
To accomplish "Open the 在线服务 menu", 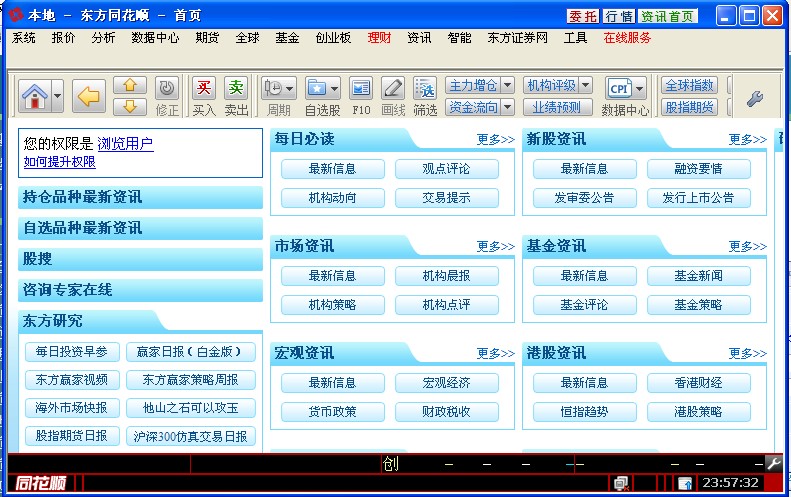I will point(627,38).
